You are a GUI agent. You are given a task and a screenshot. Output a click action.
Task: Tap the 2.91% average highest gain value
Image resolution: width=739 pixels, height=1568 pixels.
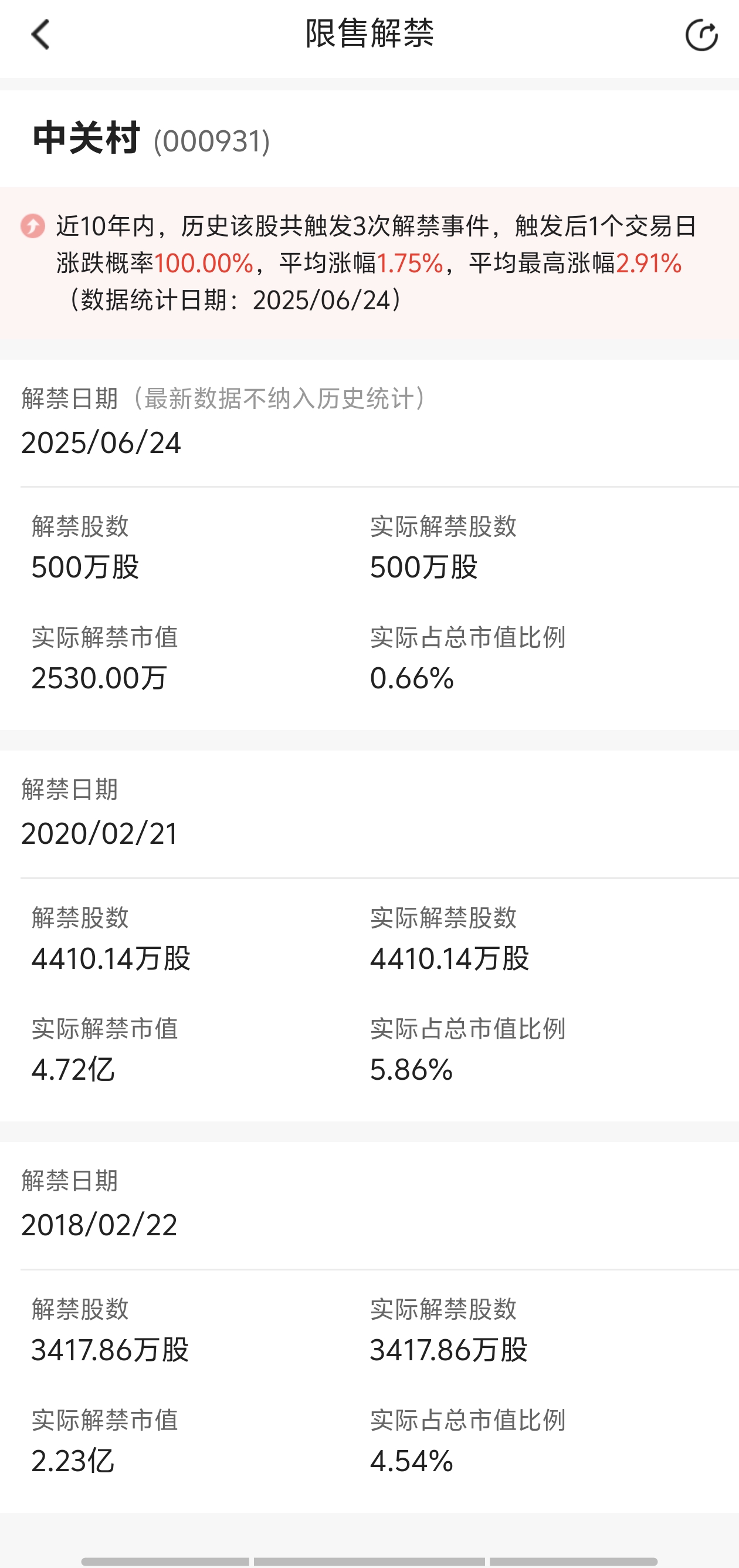tap(648, 263)
